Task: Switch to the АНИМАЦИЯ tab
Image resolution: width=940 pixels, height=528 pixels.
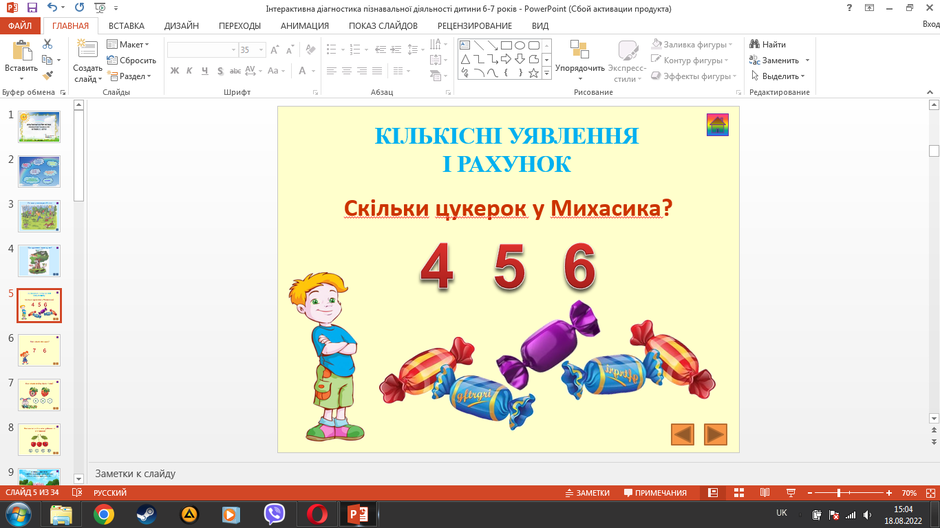Action: [305, 26]
